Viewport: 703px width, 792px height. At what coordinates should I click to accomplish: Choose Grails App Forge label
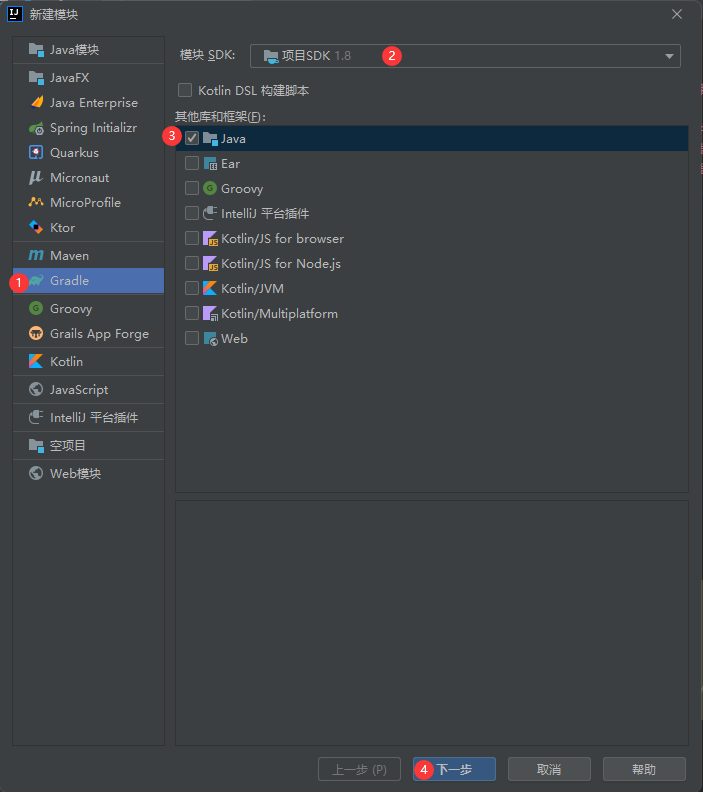(x=99, y=334)
